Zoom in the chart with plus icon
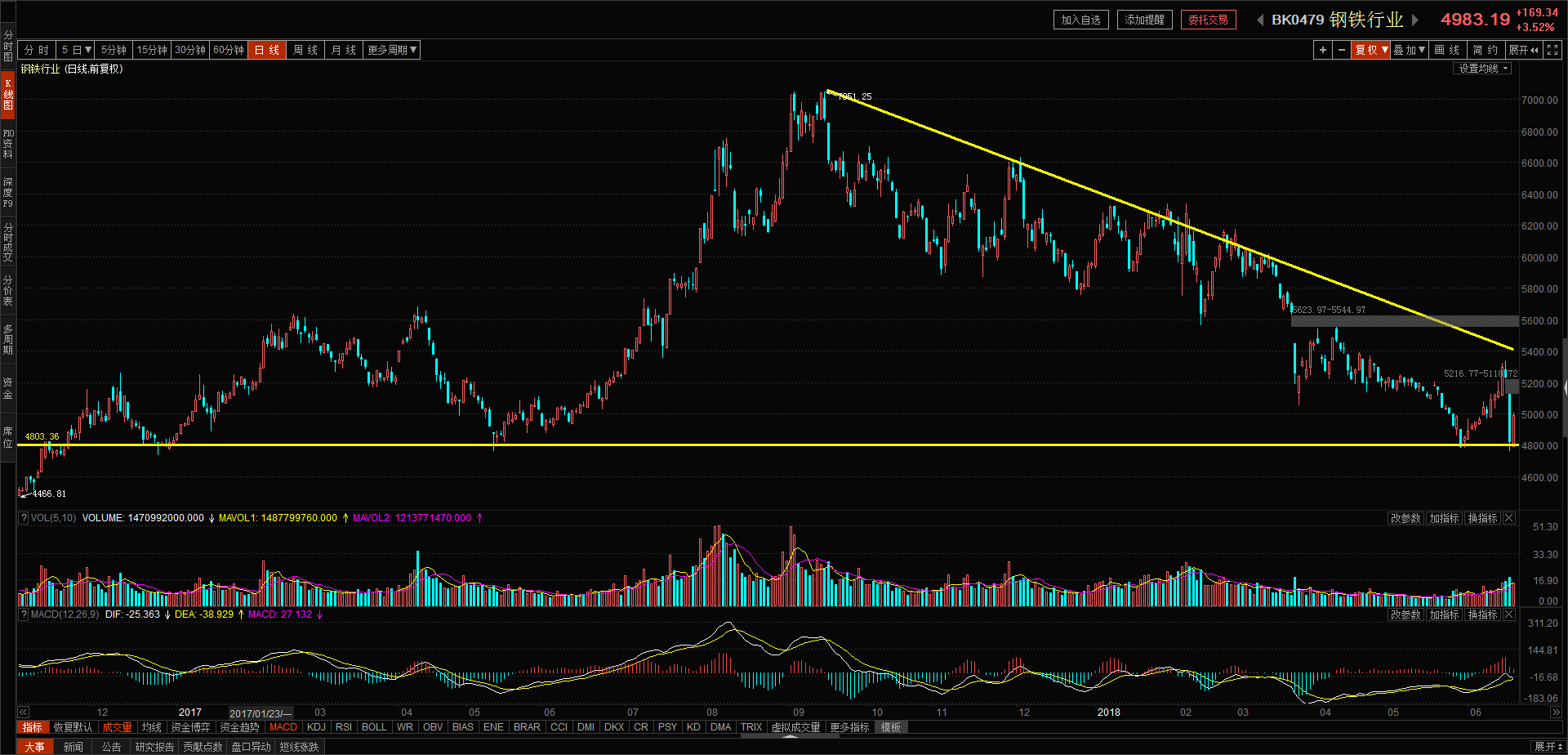The height and width of the screenshot is (755, 1568). (1322, 50)
